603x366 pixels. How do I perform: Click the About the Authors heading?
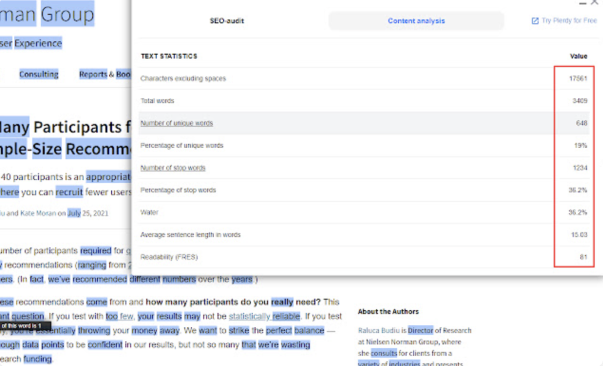[388, 311]
